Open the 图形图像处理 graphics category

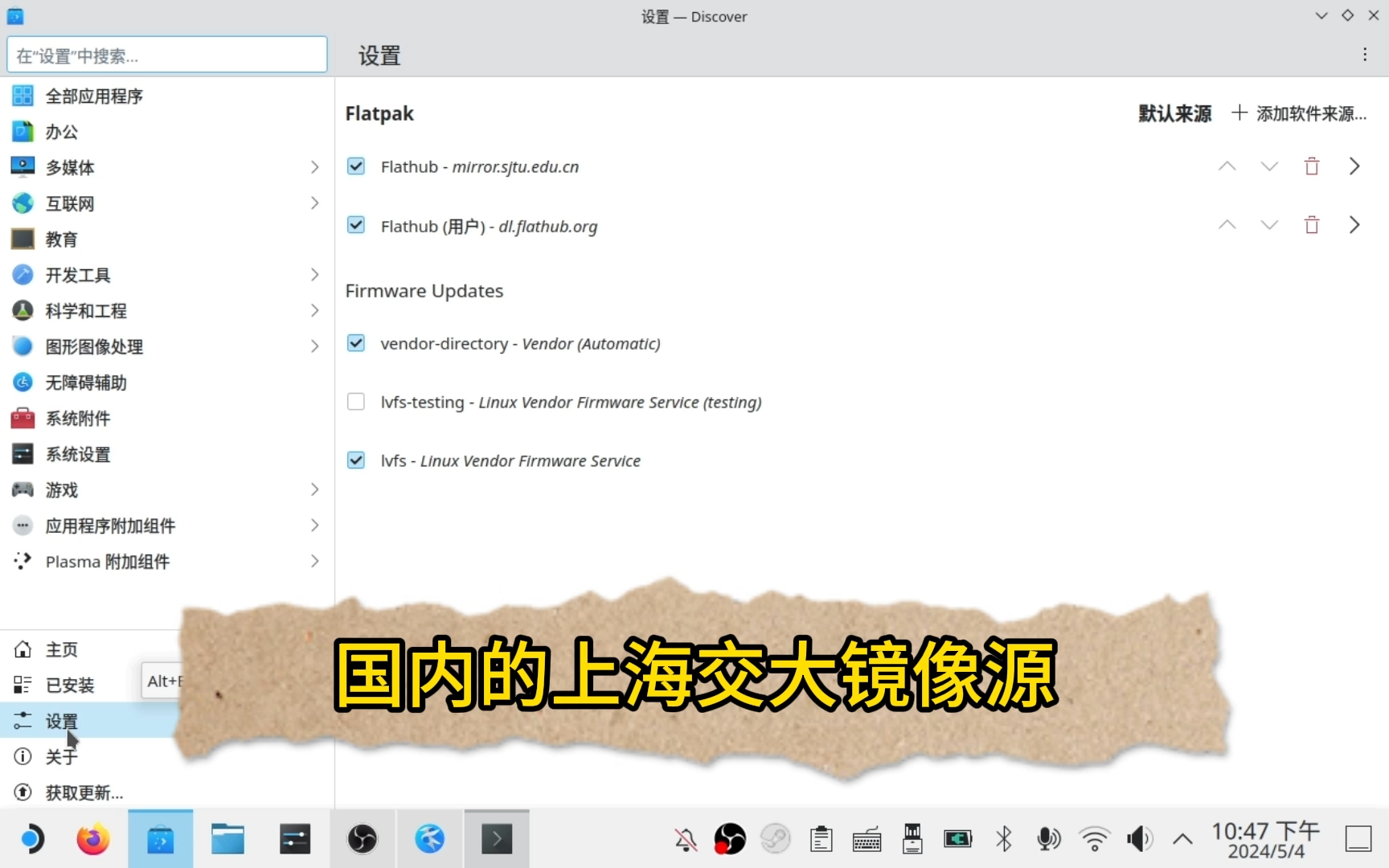[166, 346]
